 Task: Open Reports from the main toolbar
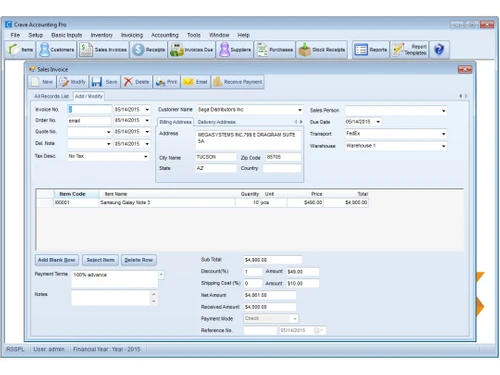(x=371, y=50)
